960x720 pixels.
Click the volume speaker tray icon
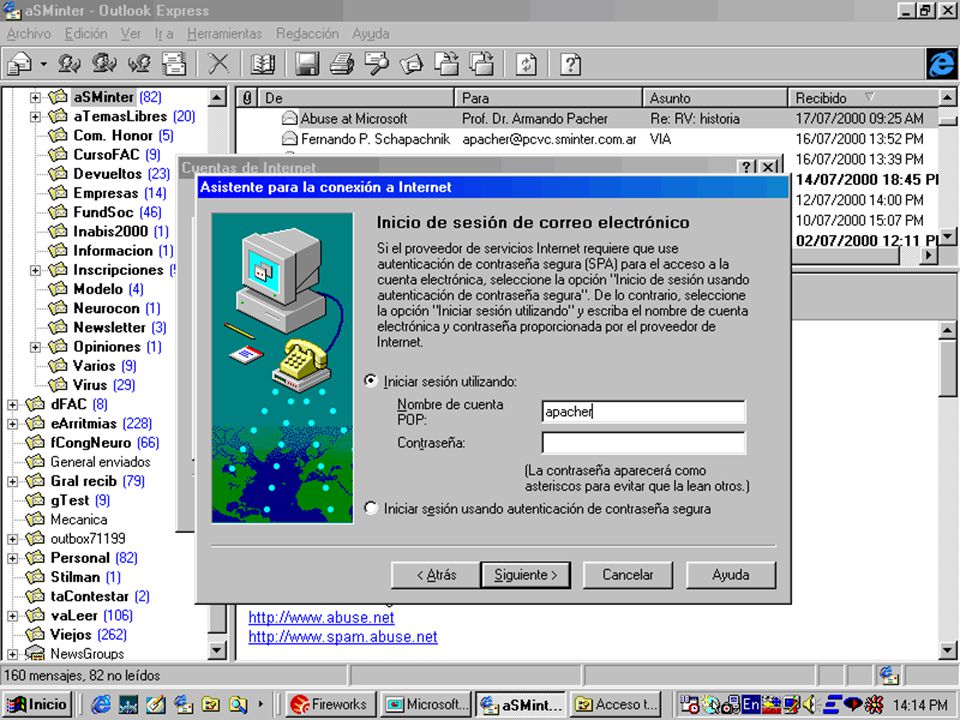pos(809,705)
